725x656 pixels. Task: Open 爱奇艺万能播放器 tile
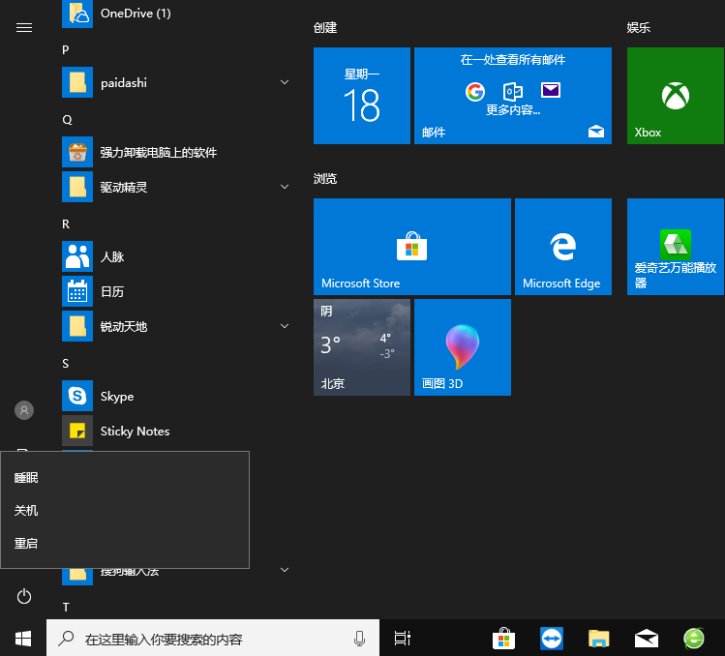675,246
